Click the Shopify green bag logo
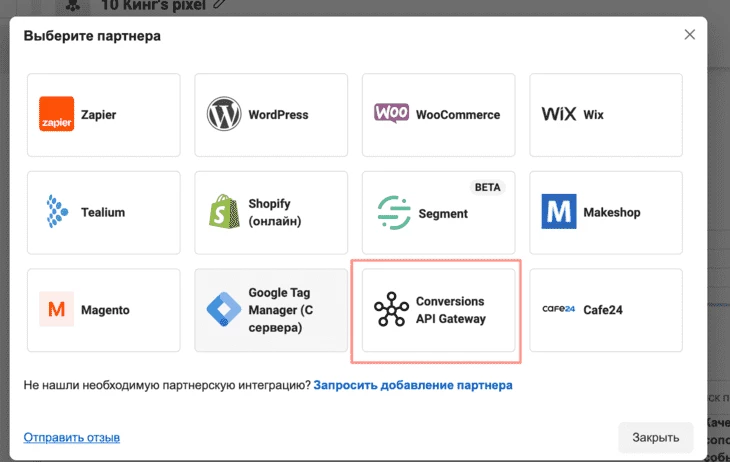Viewport: 730px width, 462px height. click(x=224, y=211)
